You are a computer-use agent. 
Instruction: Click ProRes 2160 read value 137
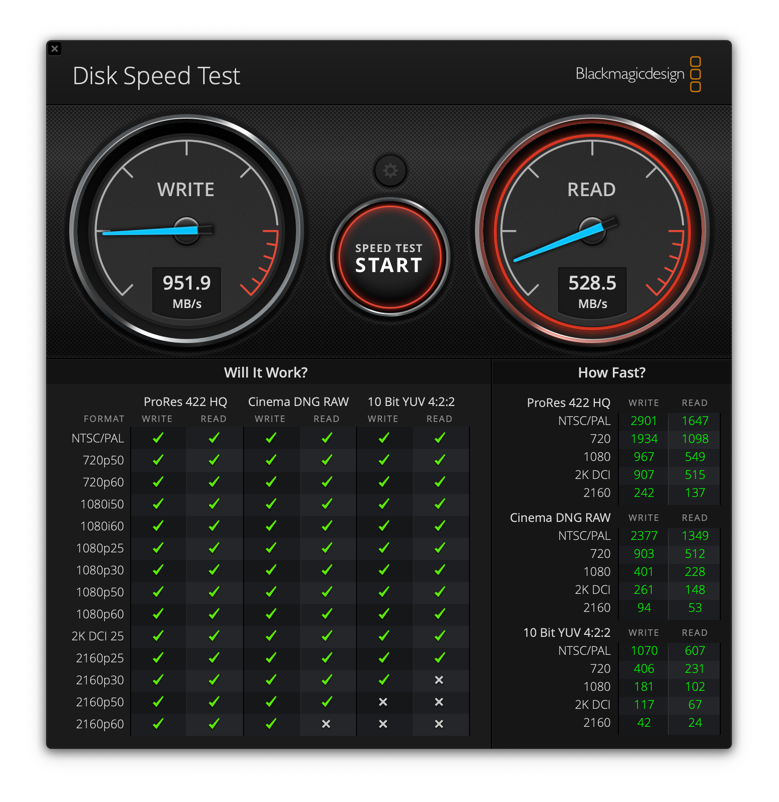695,493
